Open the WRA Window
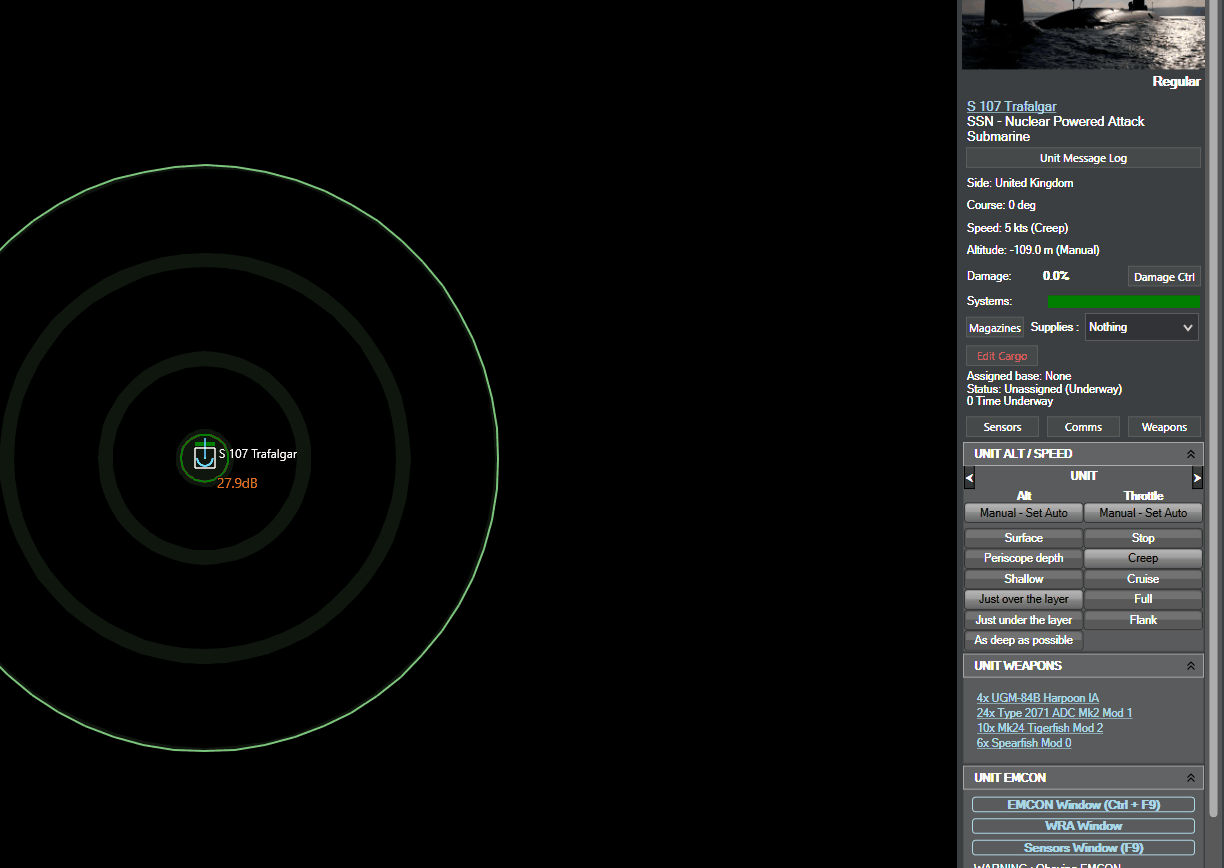The image size is (1224, 868). click(1083, 826)
